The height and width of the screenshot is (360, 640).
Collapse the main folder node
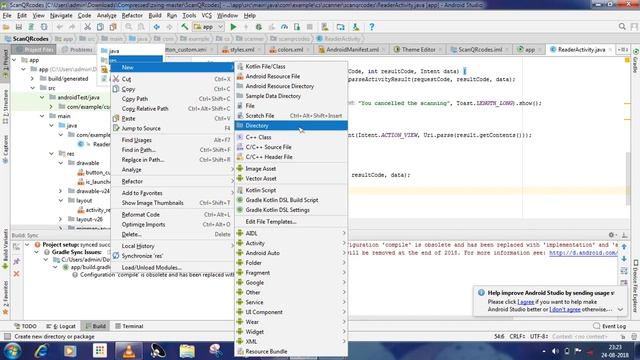tap(42, 116)
